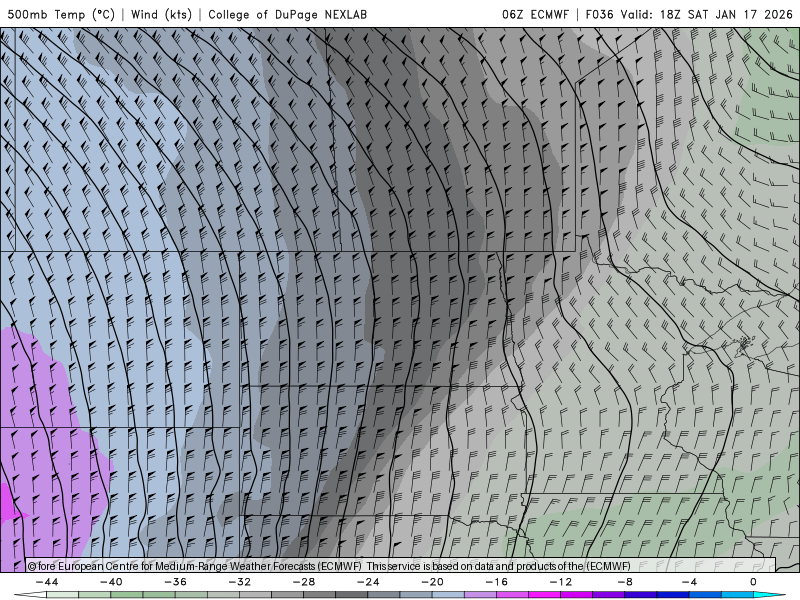Click "College of DuPage NEXLAB" header text

pos(287,14)
